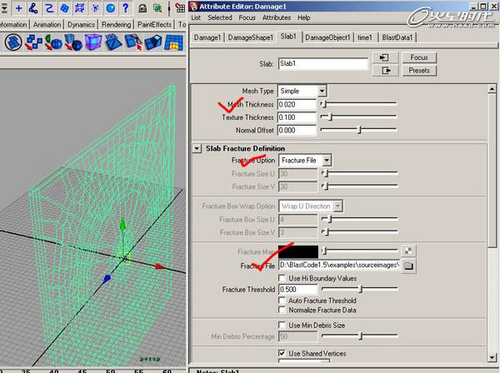This screenshot has width=500, height=373.
Task: Click the small blue starburst icon
Action: [x=95, y=8]
